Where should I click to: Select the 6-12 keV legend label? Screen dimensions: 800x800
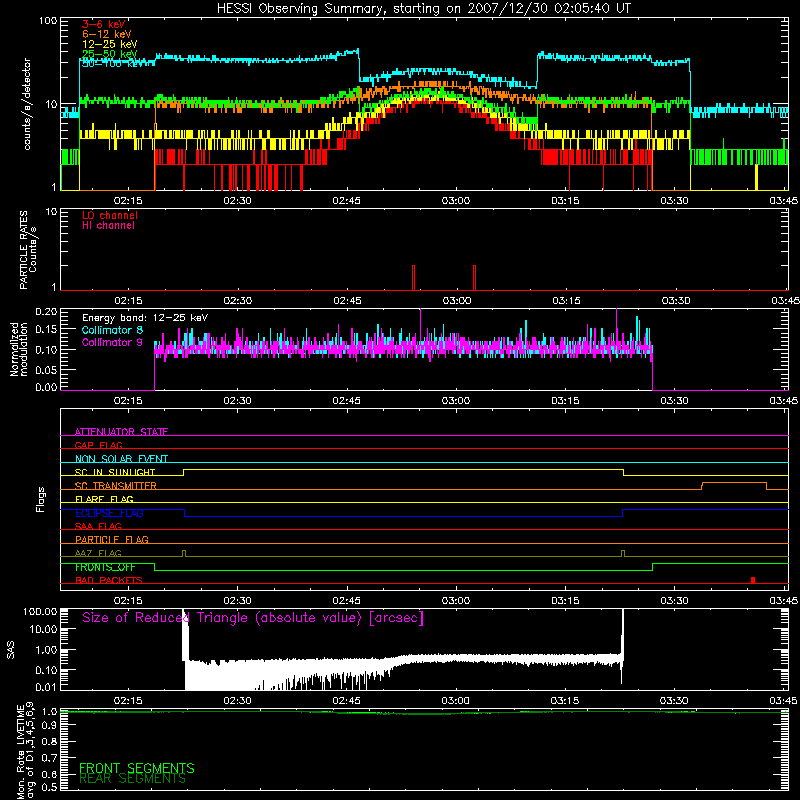point(107,34)
